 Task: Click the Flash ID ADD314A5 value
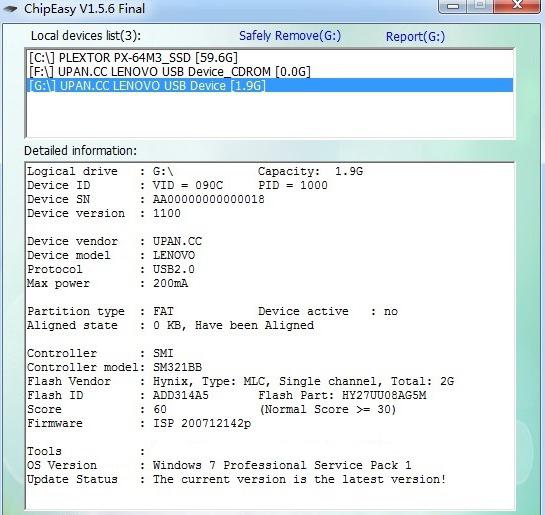(x=181, y=395)
